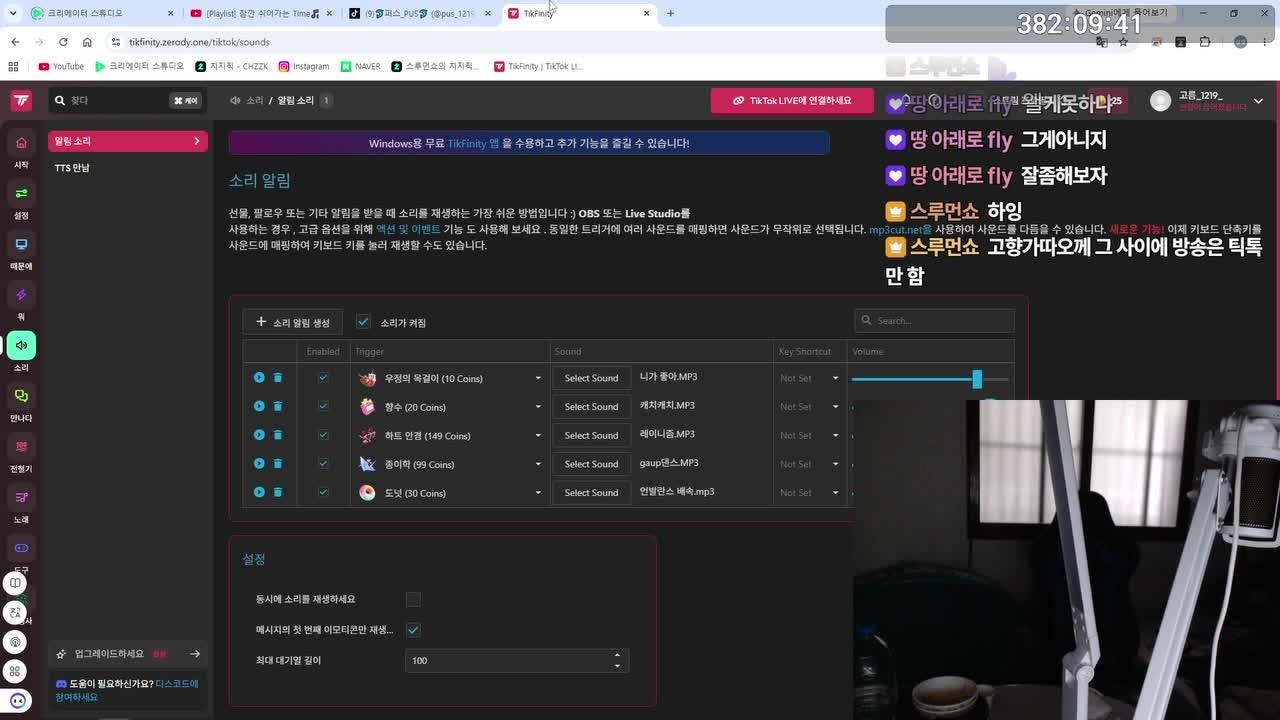The width and height of the screenshot is (1280, 720).
Task: Select 알림 소리 in the side menu
Action: [127, 141]
